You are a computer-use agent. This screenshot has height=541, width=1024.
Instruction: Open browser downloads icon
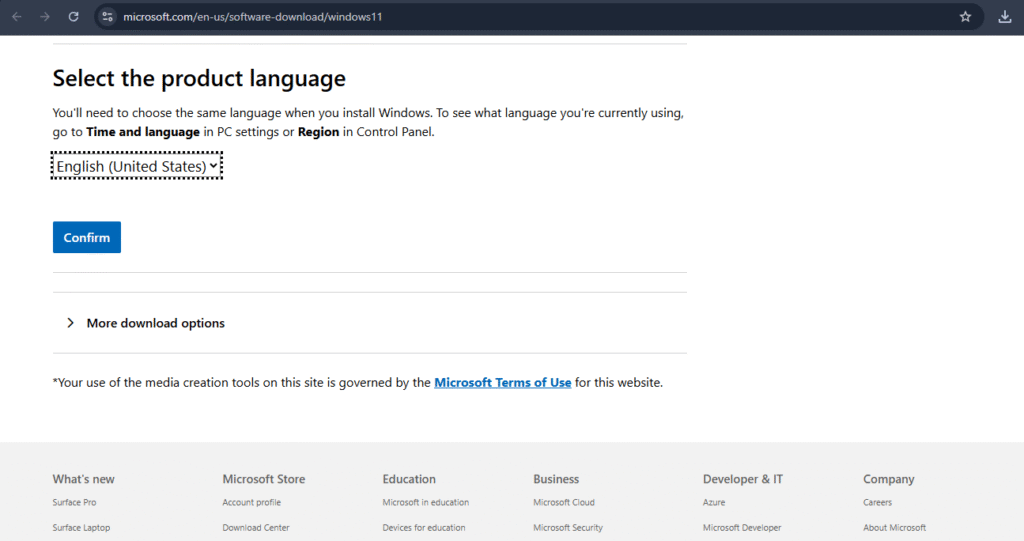(x=1004, y=17)
